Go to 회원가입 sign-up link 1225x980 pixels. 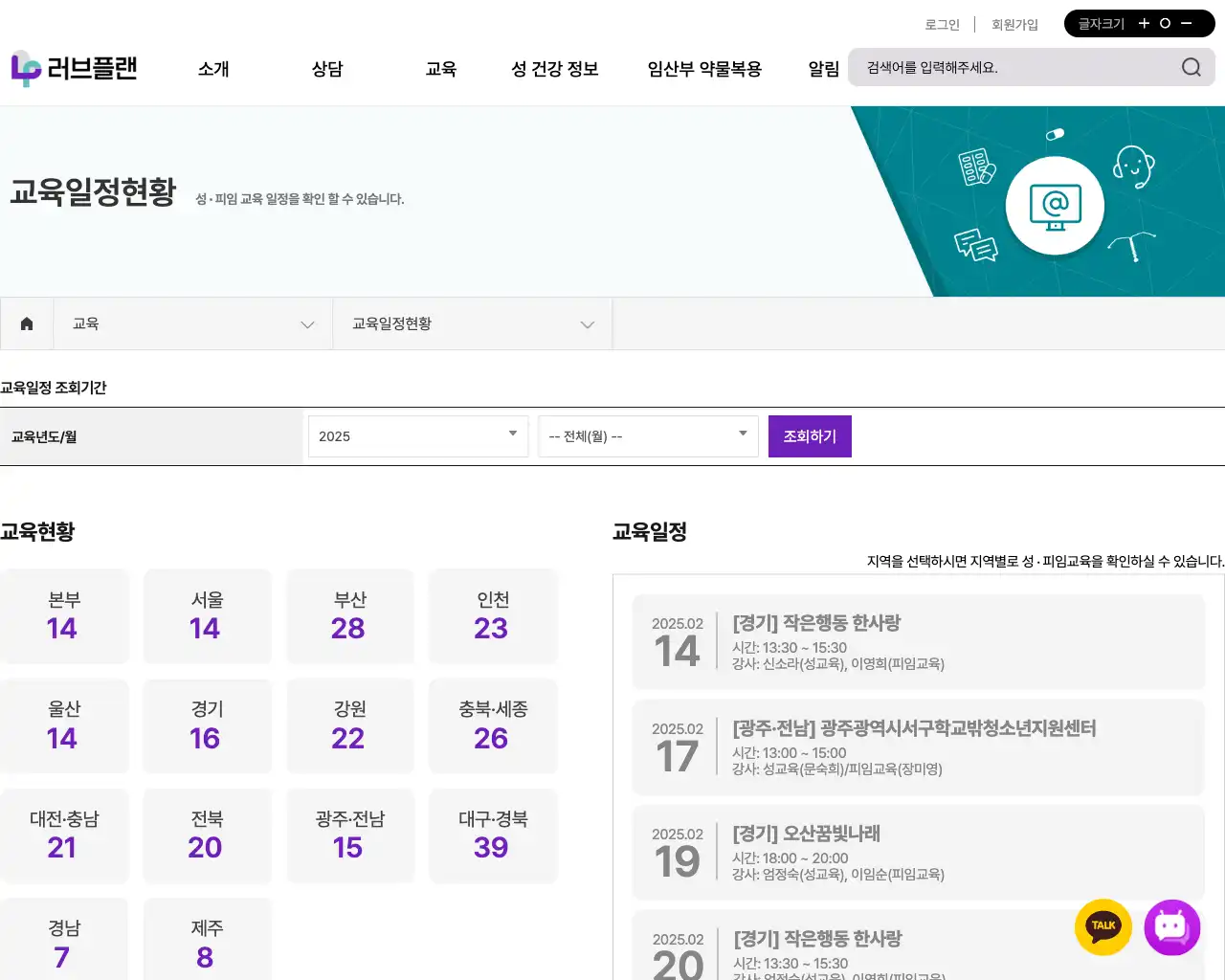point(1014,25)
